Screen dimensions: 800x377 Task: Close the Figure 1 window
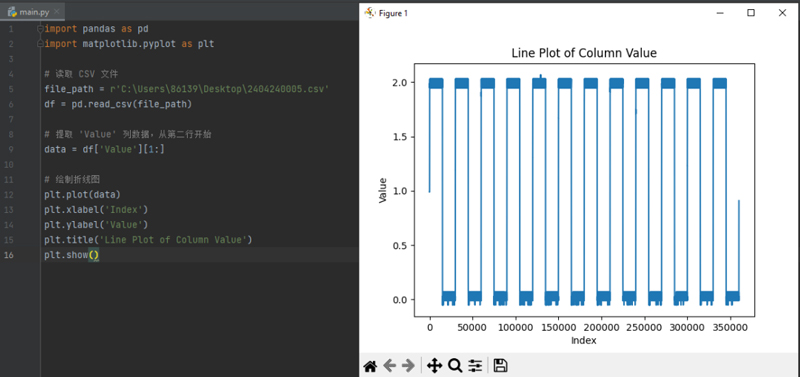point(782,13)
